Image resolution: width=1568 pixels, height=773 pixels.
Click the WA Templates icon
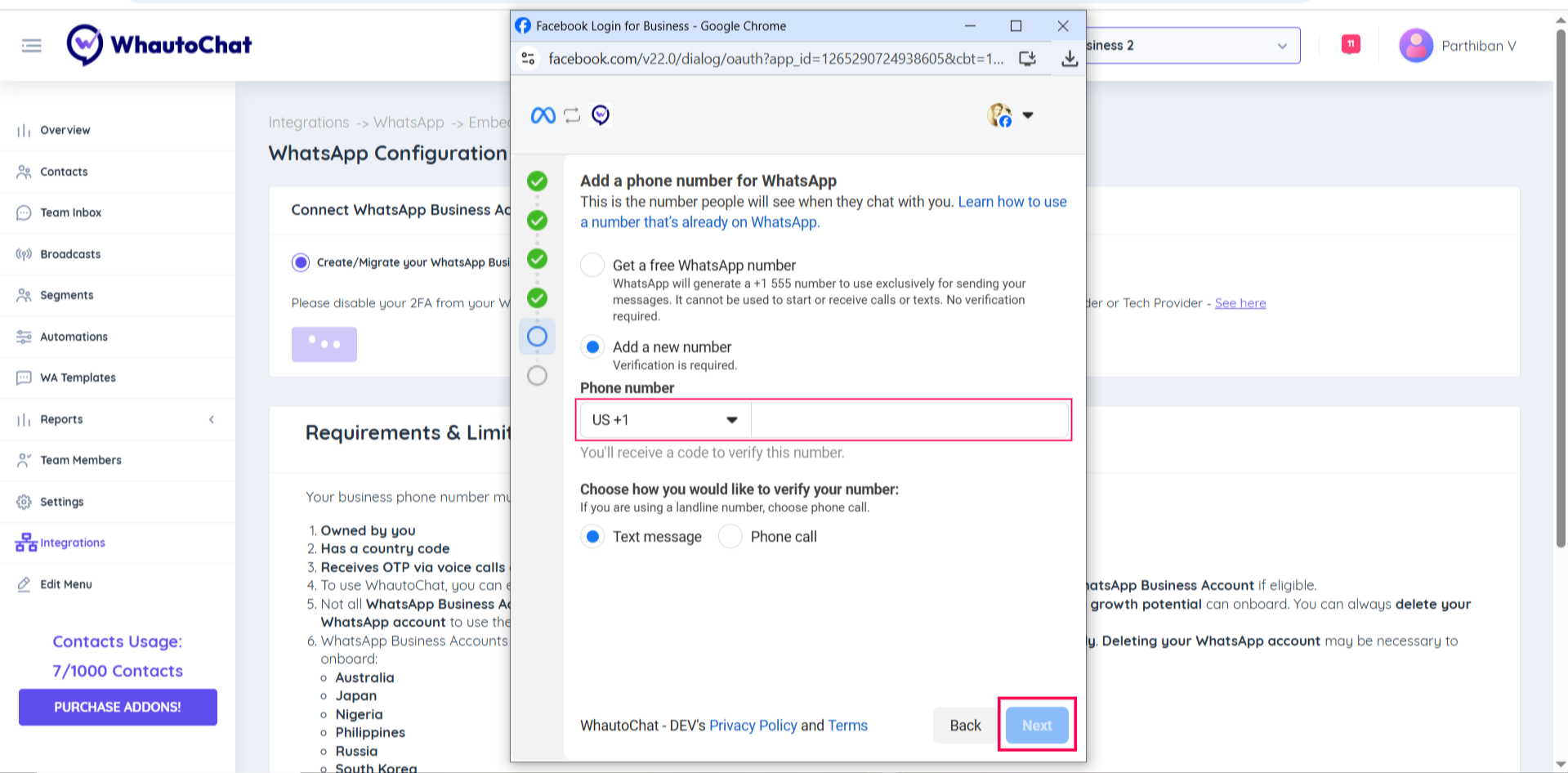click(24, 378)
